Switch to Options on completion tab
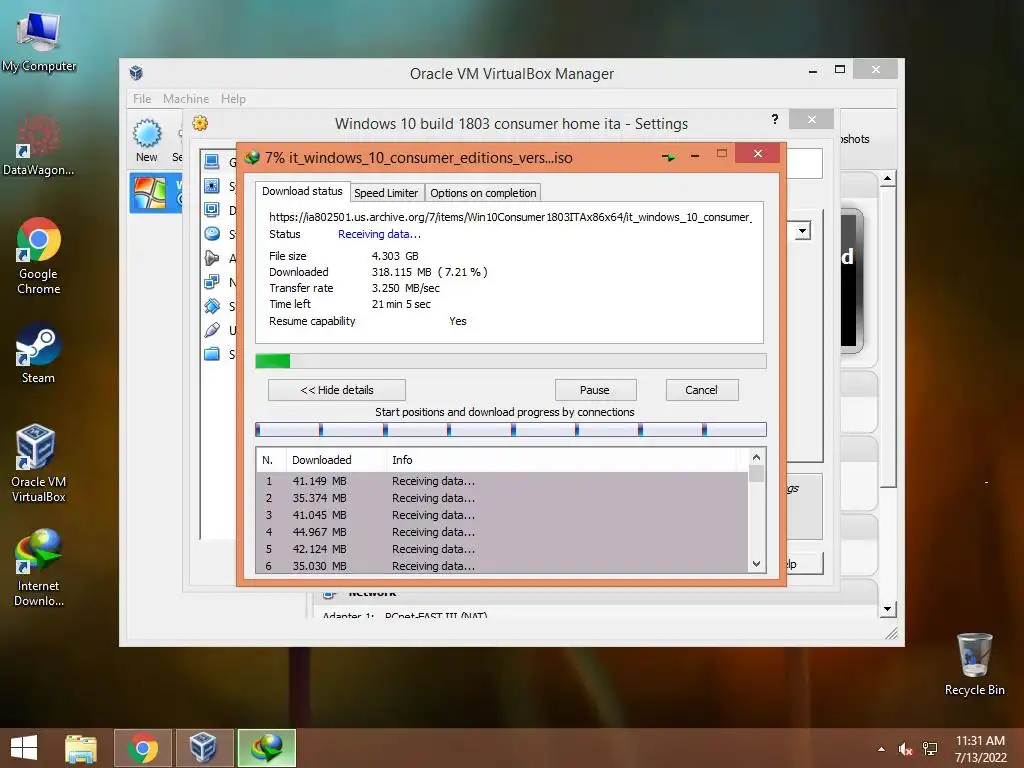The width and height of the screenshot is (1024, 768). coord(483,193)
